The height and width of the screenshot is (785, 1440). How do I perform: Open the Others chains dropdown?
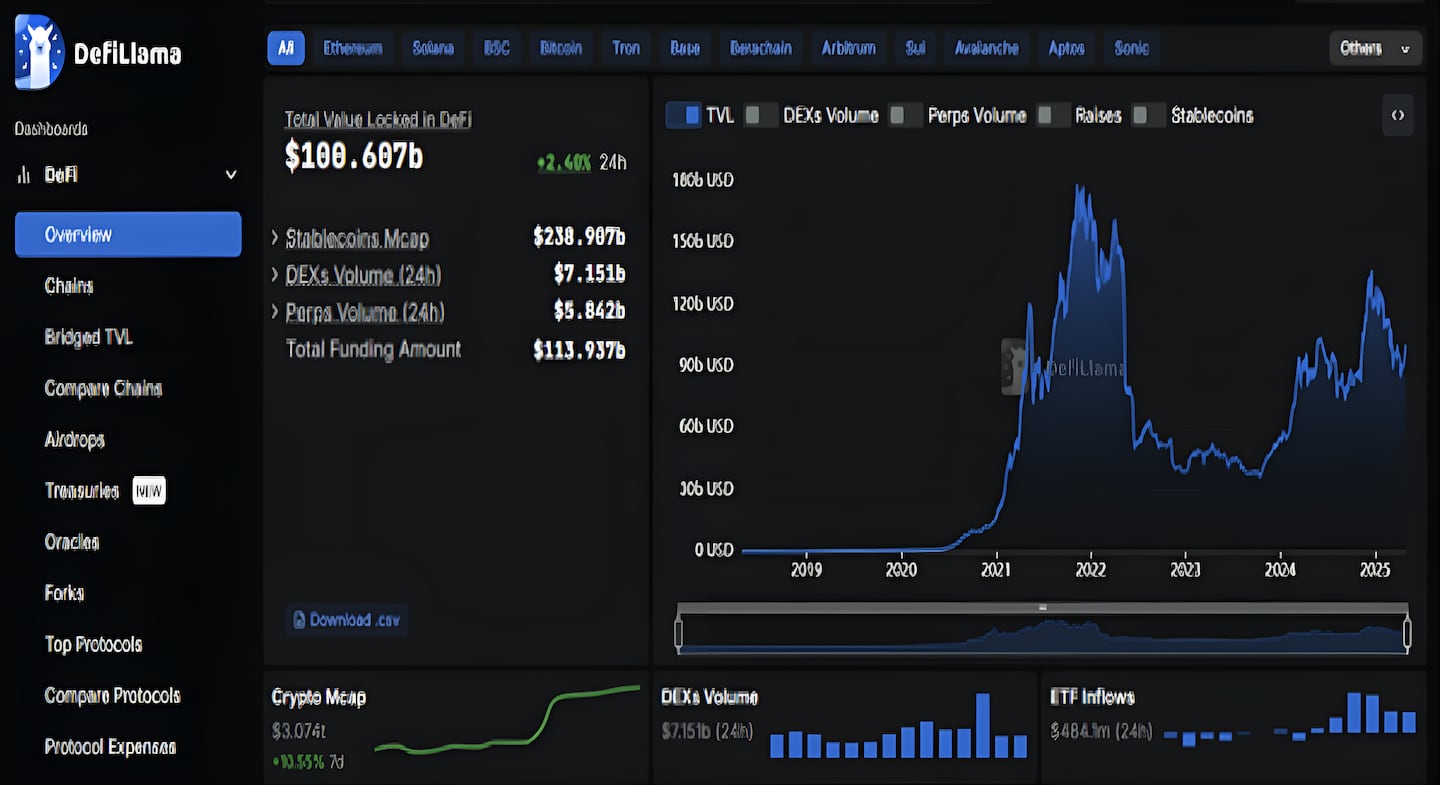(1375, 48)
